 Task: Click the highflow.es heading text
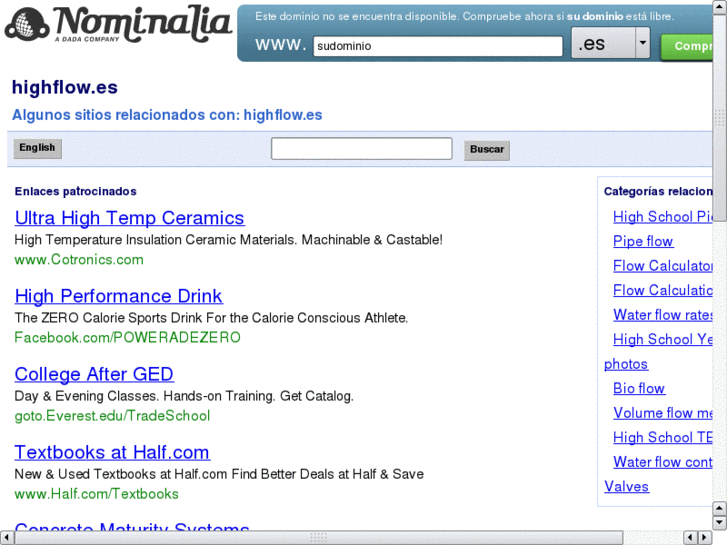click(65, 88)
